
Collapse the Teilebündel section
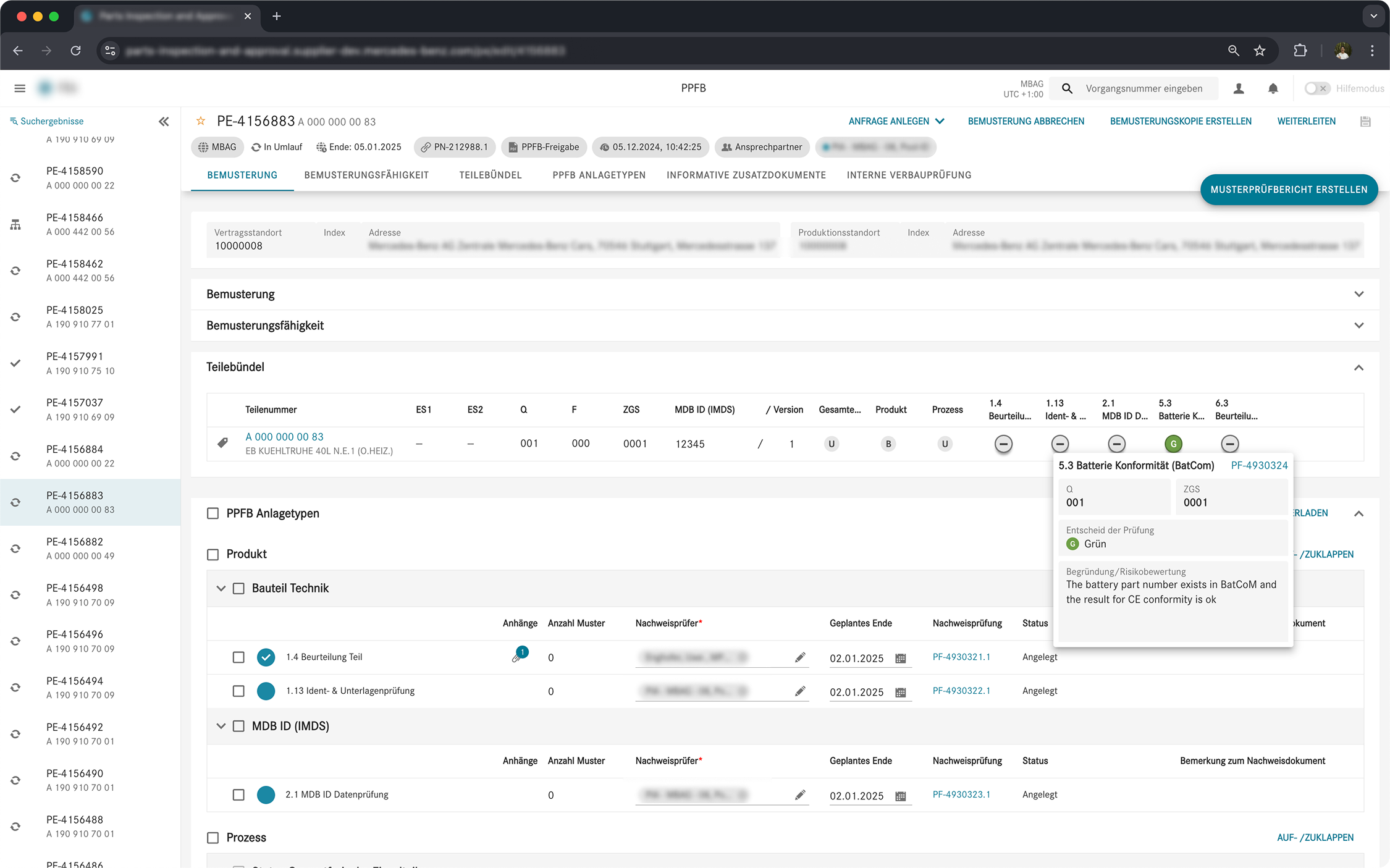(x=1358, y=368)
